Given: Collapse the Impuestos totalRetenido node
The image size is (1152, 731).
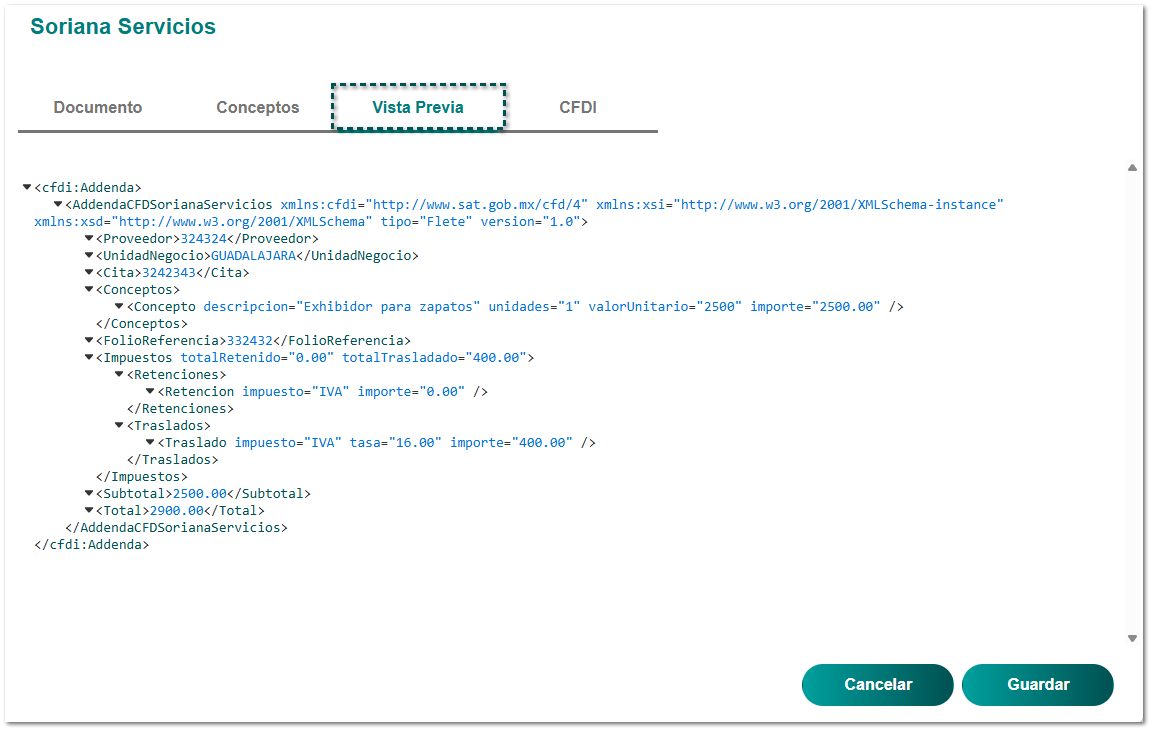Looking at the screenshot, I should coord(89,357).
